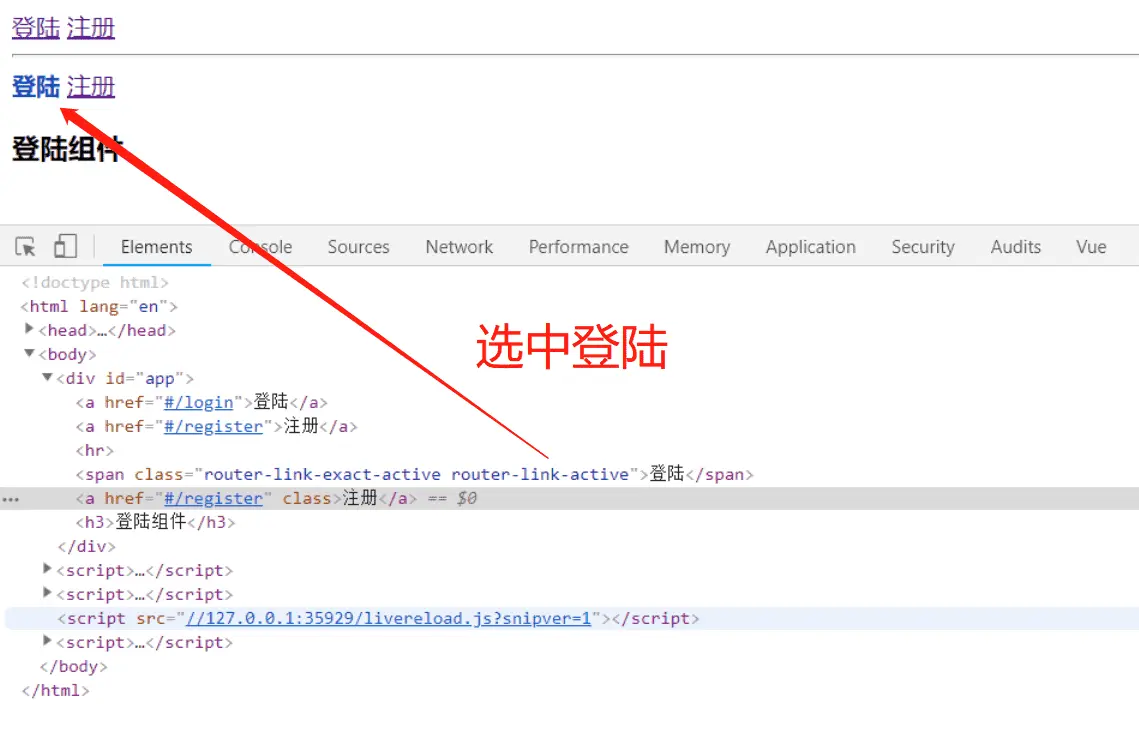This screenshot has height=753, width=1139.
Task: Select the doctype html line
Action: tap(95, 282)
